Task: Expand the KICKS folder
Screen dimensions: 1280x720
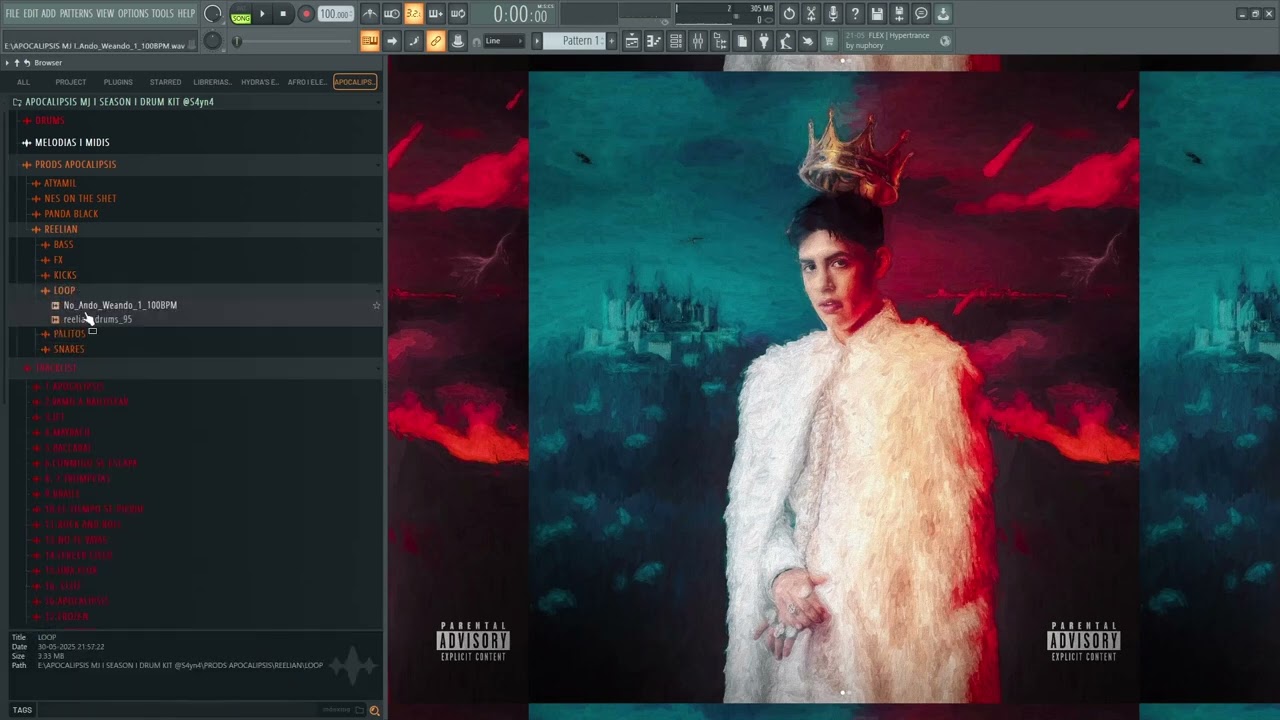Action: coord(65,275)
